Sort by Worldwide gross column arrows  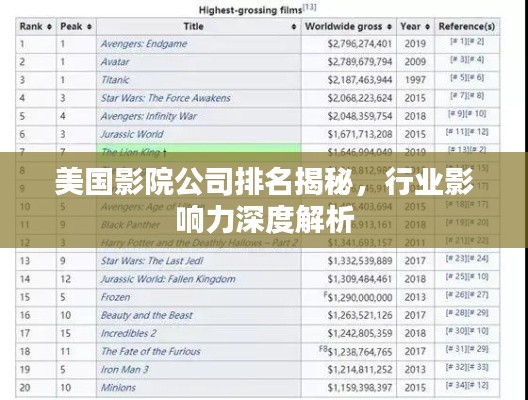[x=390, y=27]
